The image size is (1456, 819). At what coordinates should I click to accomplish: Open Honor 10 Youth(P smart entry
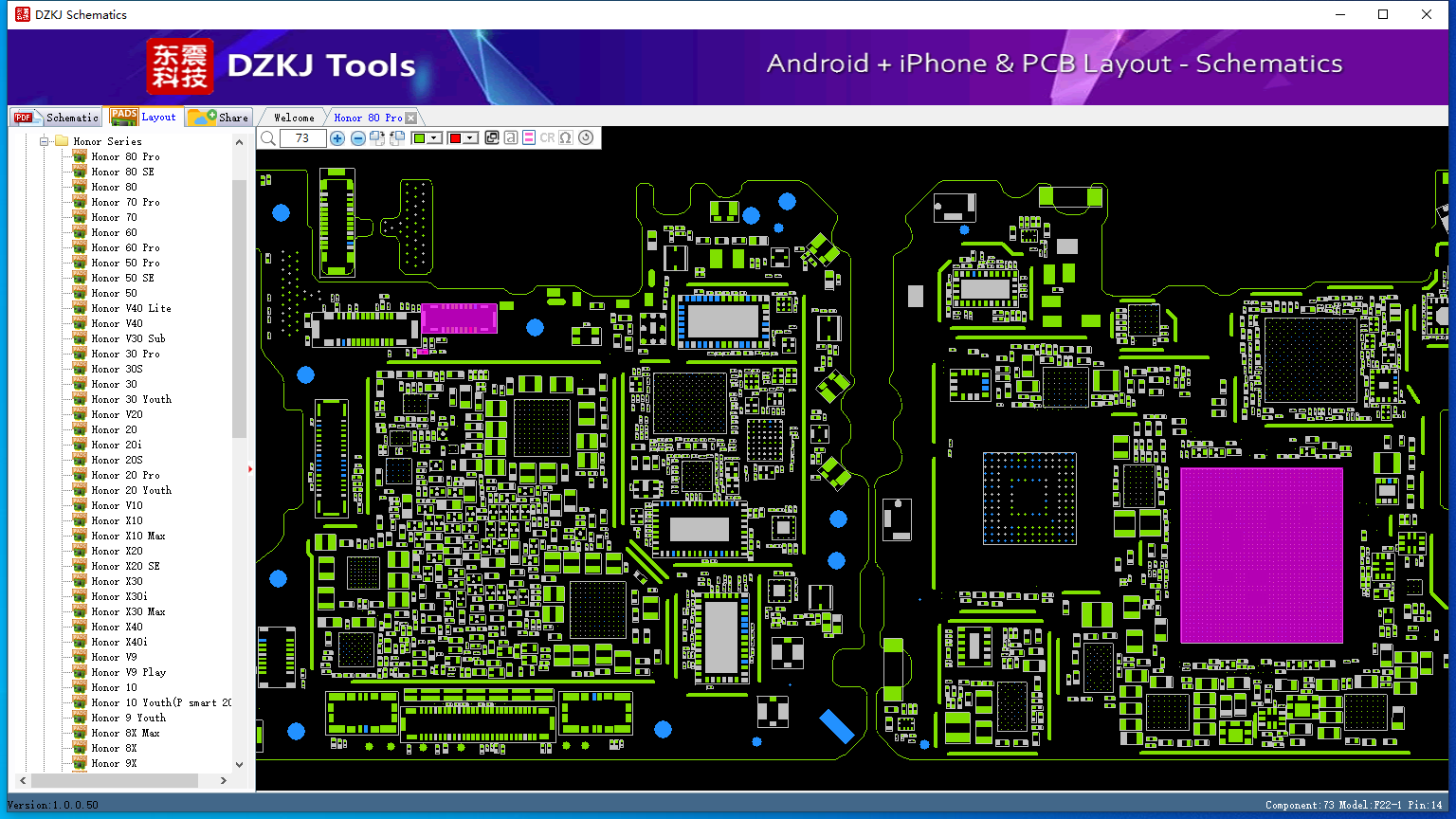tap(161, 702)
